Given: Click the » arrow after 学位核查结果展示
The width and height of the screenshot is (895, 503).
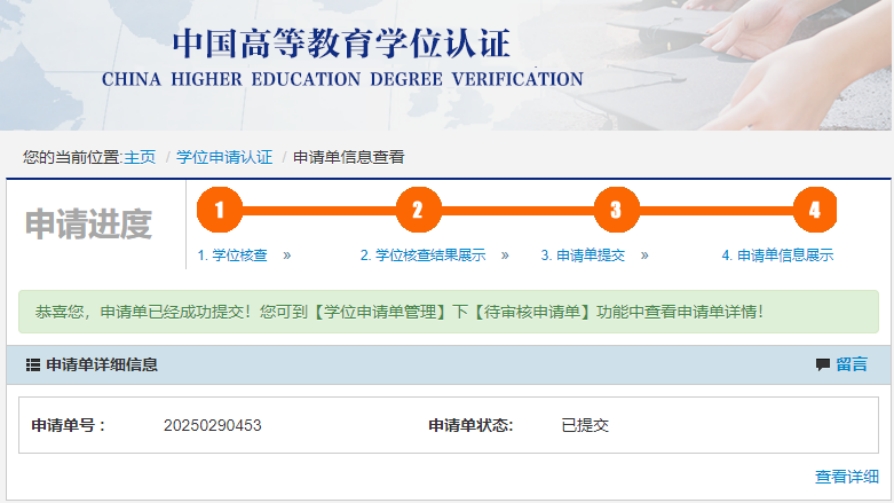Looking at the screenshot, I should 505,255.
